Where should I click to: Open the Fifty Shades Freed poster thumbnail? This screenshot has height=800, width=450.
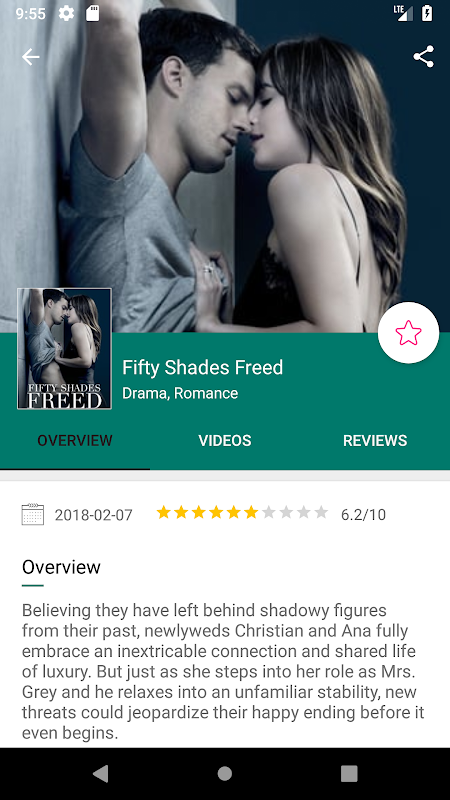coord(64,348)
